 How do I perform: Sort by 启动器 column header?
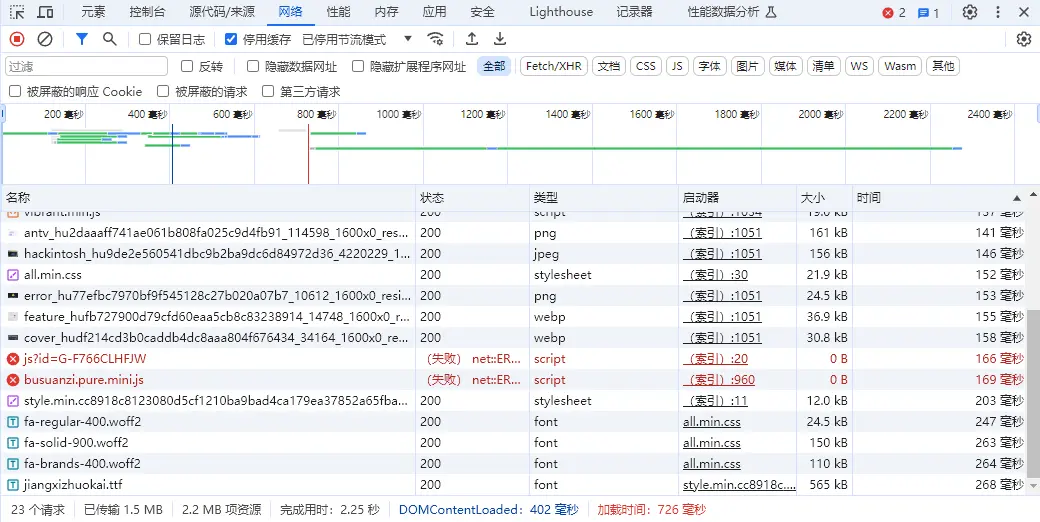738,198
